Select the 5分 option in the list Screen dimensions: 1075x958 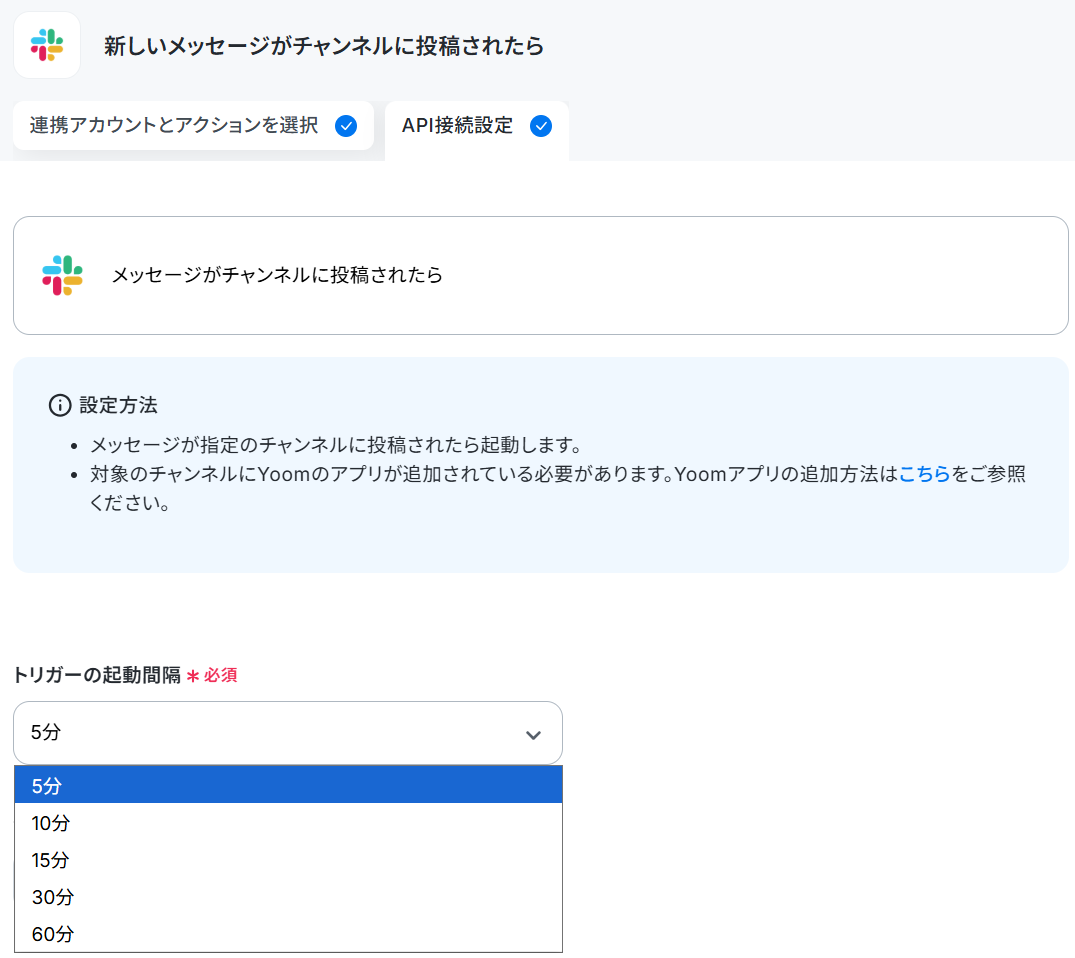click(x=288, y=785)
